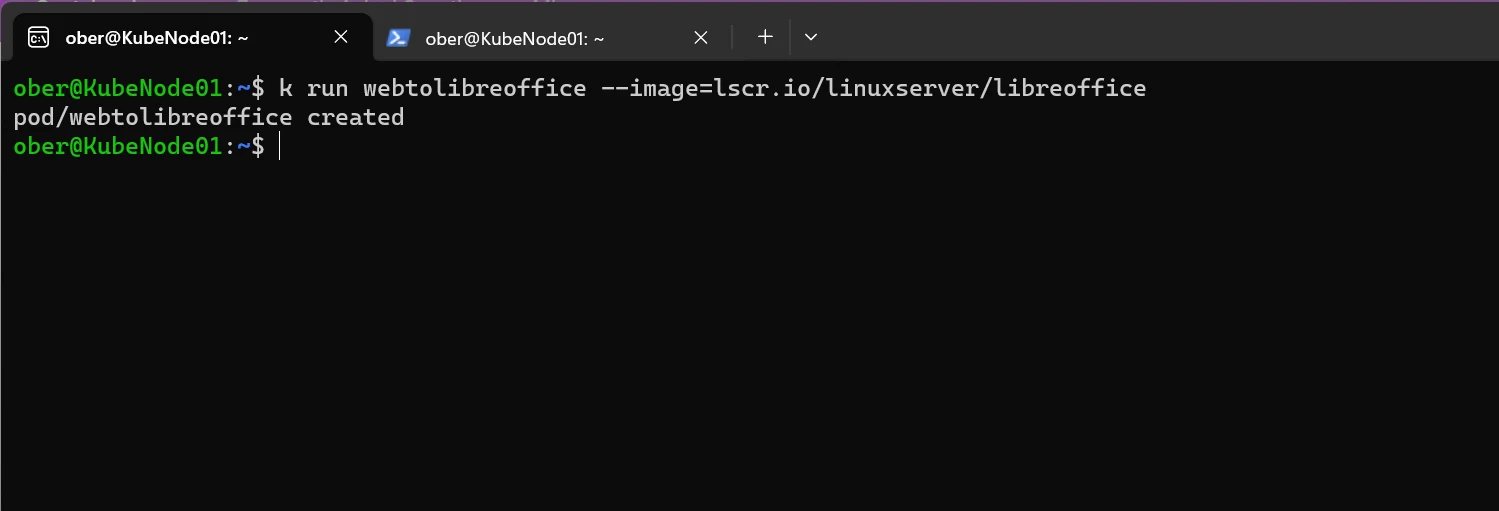Click the '$' sign on the second prompt
Screen dimensions: 1499x511
(x=257, y=147)
